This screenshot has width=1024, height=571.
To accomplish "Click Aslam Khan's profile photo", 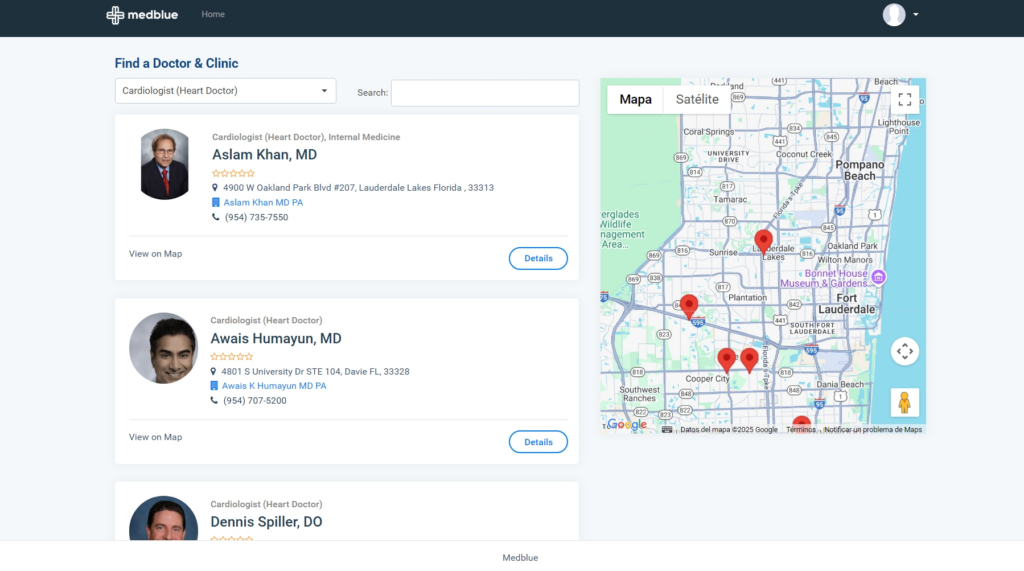I will click(x=164, y=164).
